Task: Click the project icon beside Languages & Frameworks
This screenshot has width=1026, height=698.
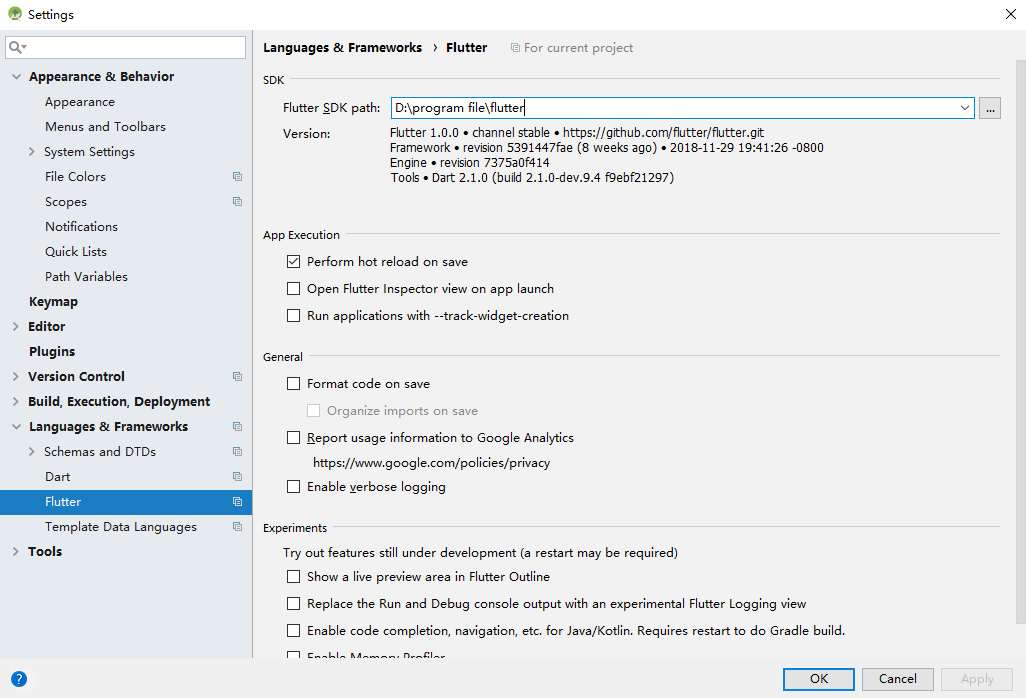Action: 238,427
